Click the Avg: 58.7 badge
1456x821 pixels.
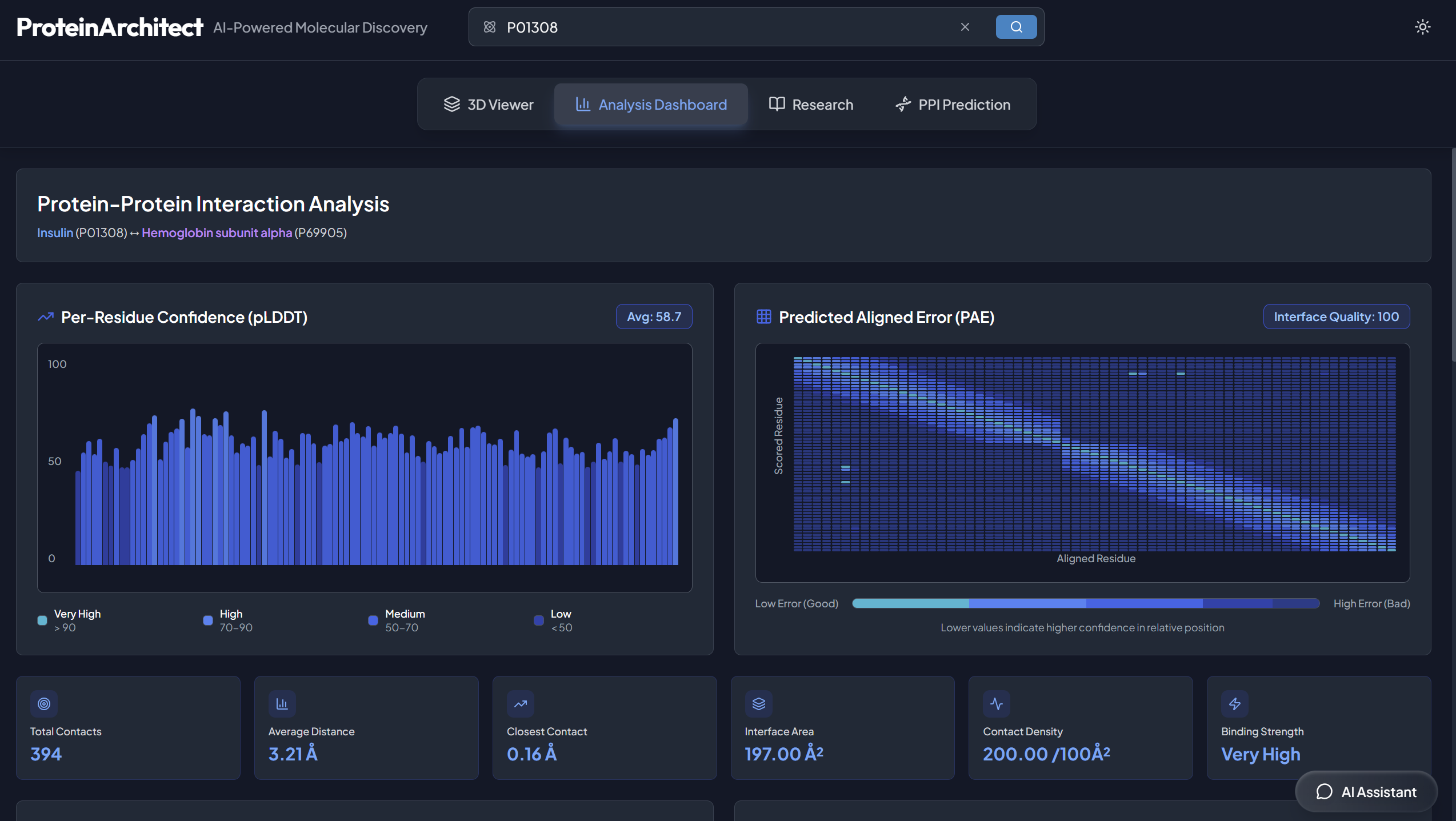(654, 317)
